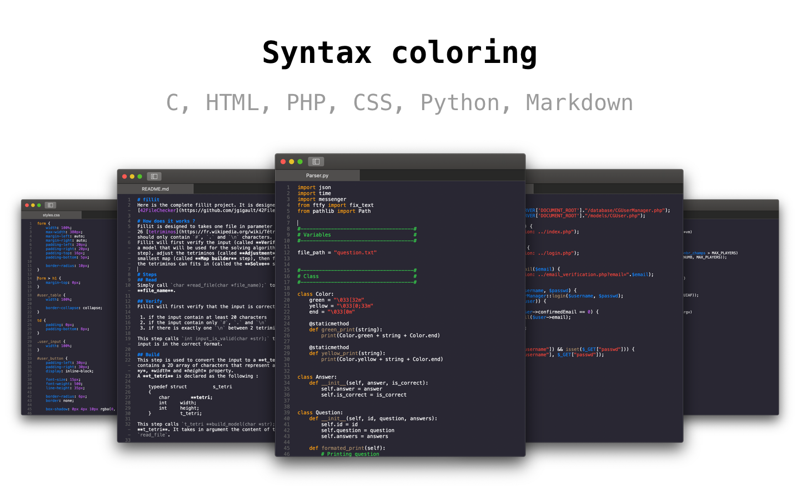Close the README.md editor window
This screenshot has height=500, width=800.
click(124, 177)
